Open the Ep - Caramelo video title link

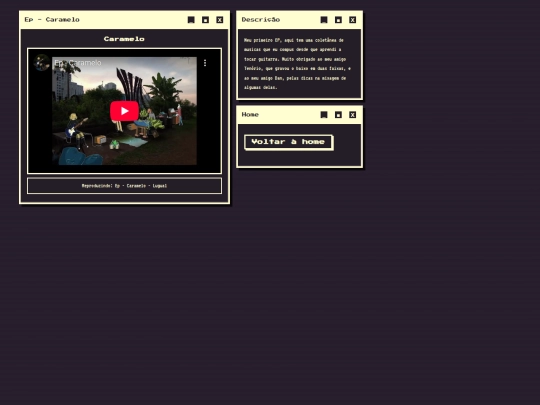(78, 63)
